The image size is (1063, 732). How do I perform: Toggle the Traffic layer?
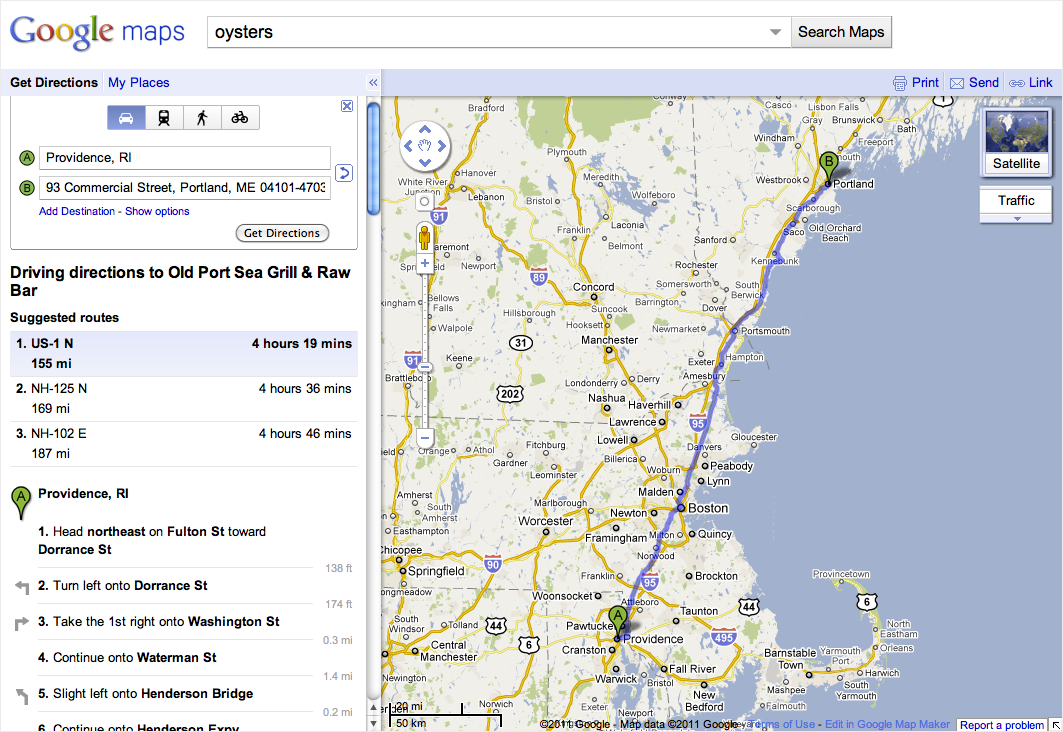click(1016, 201)
